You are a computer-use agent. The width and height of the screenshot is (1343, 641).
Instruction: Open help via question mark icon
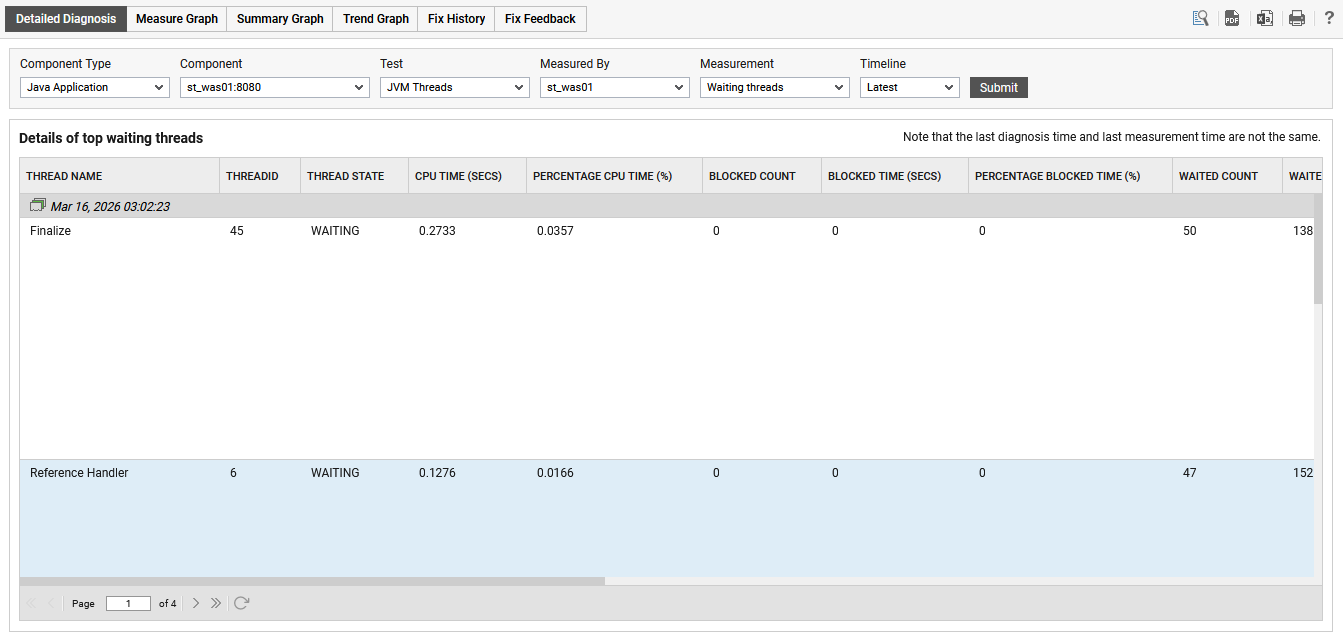(1329, 18)
